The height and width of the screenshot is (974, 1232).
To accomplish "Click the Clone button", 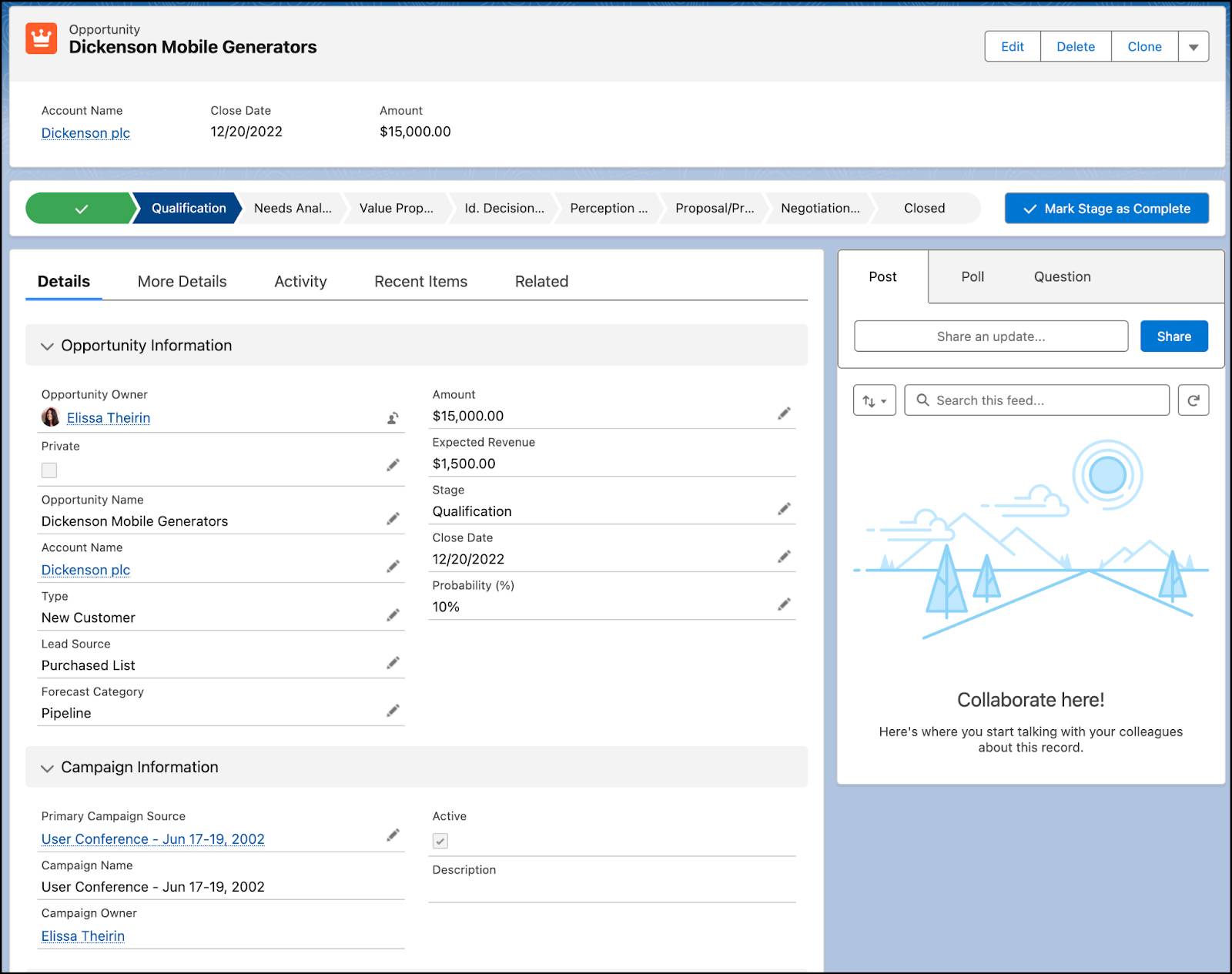I will (x=1144, y=47).
